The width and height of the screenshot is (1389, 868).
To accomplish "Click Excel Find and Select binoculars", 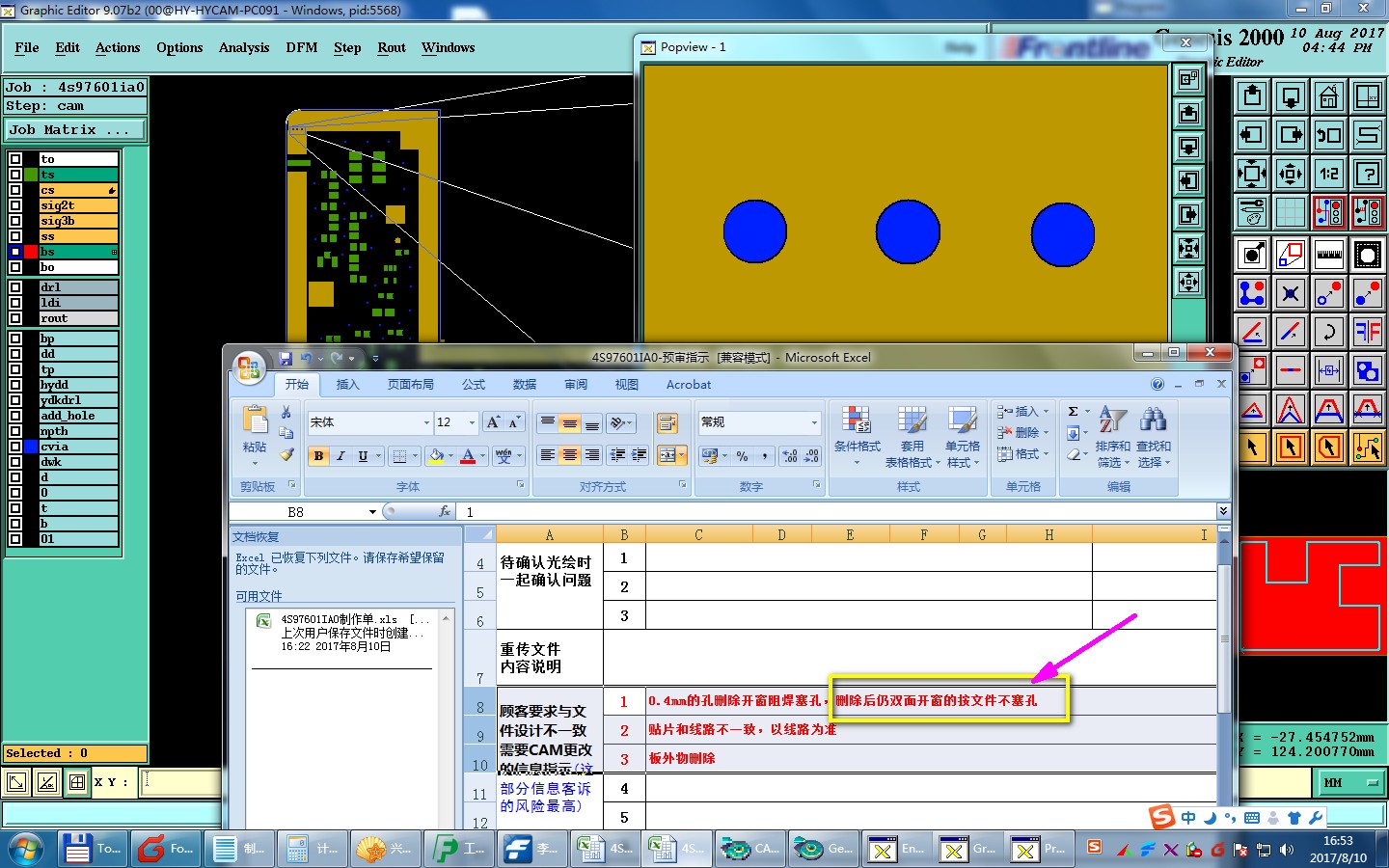I will [x=1153, y=420].
